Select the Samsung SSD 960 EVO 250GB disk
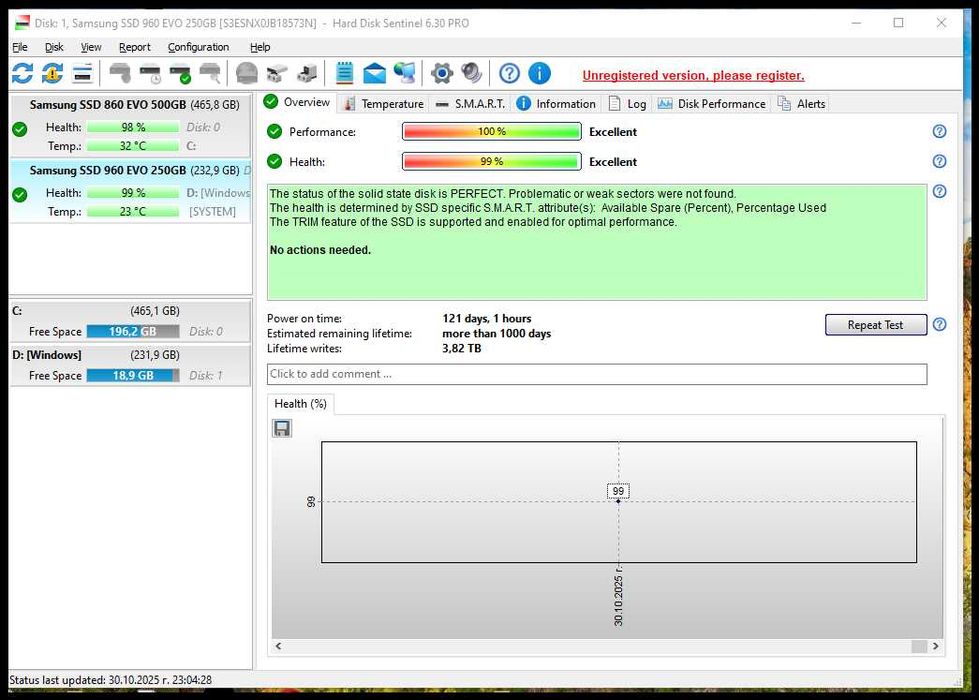 pyautogui.click(x=130, y=190)
